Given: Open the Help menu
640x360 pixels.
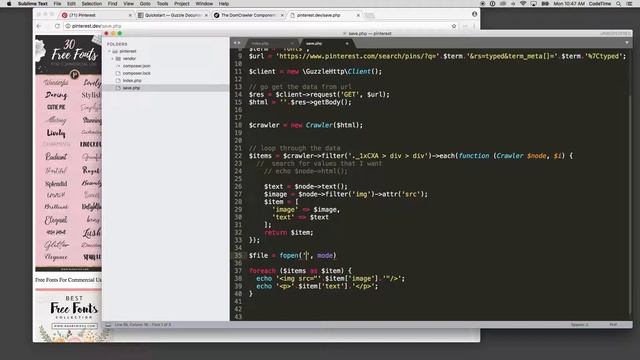Looking at the screenshot, I should (x=224, y=4).
